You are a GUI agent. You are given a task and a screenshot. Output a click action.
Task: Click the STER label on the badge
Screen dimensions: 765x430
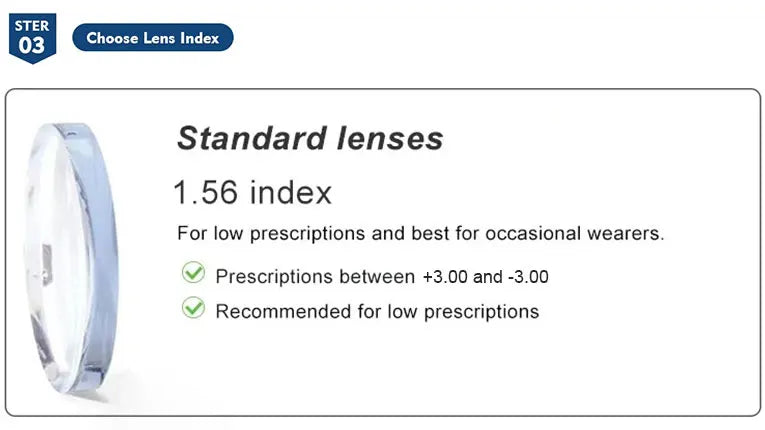click(x=32, y=25)
